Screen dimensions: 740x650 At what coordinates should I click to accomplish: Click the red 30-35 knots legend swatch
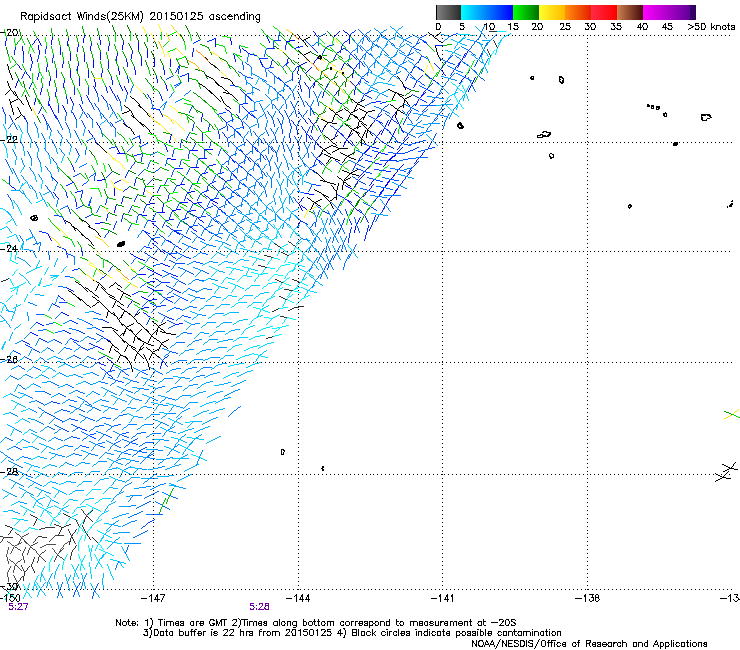point(604,12)
